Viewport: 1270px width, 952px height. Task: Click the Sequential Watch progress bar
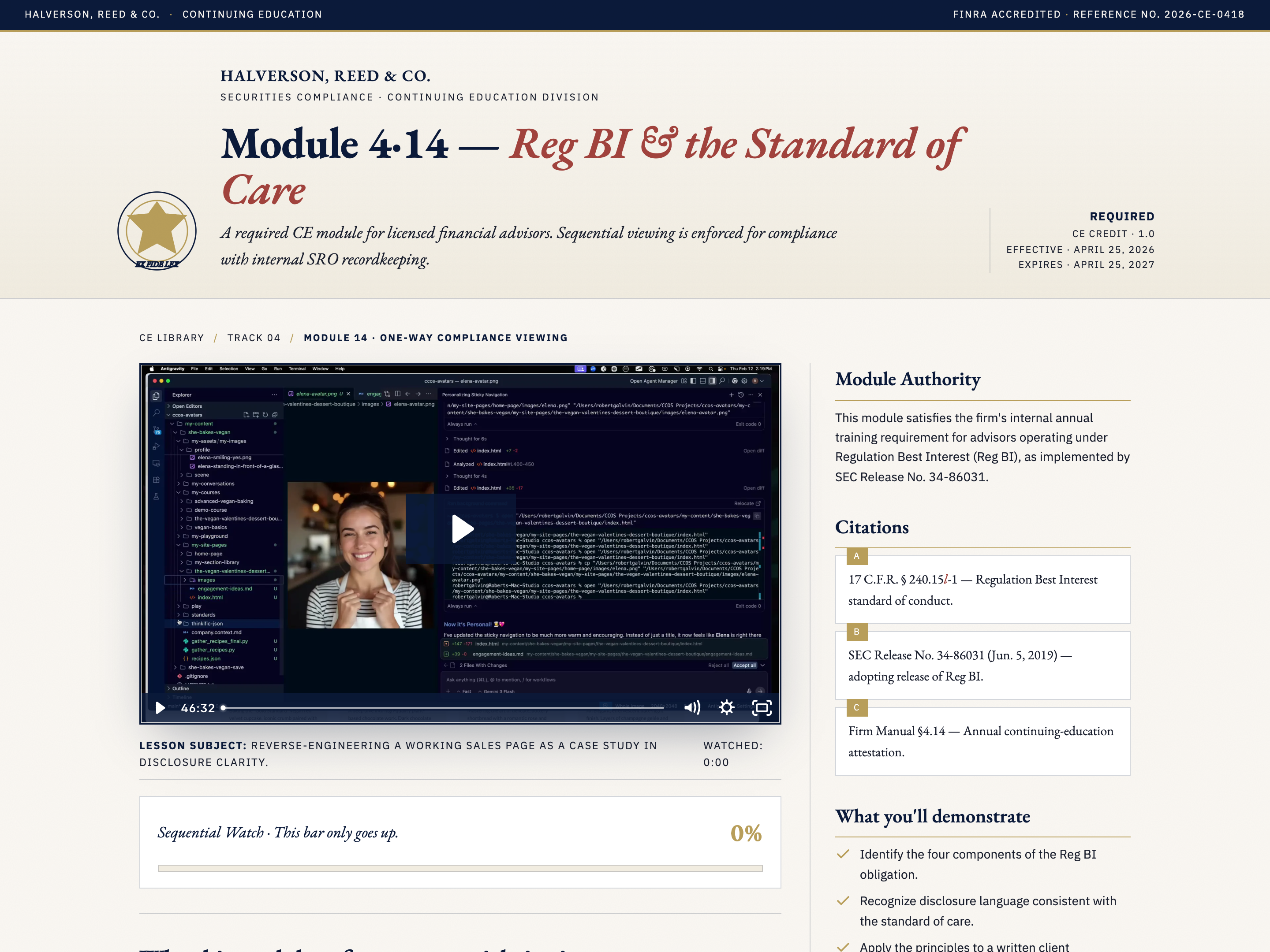[x=460, y=868]
